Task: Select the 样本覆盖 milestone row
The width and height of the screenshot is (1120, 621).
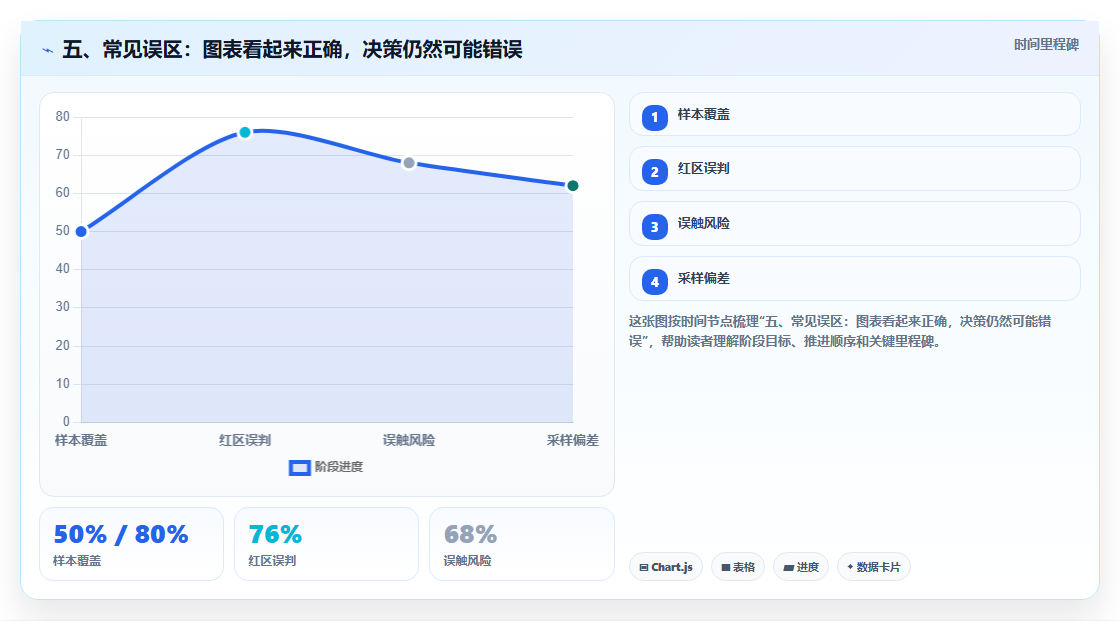Action: click(x=854, y=114)
